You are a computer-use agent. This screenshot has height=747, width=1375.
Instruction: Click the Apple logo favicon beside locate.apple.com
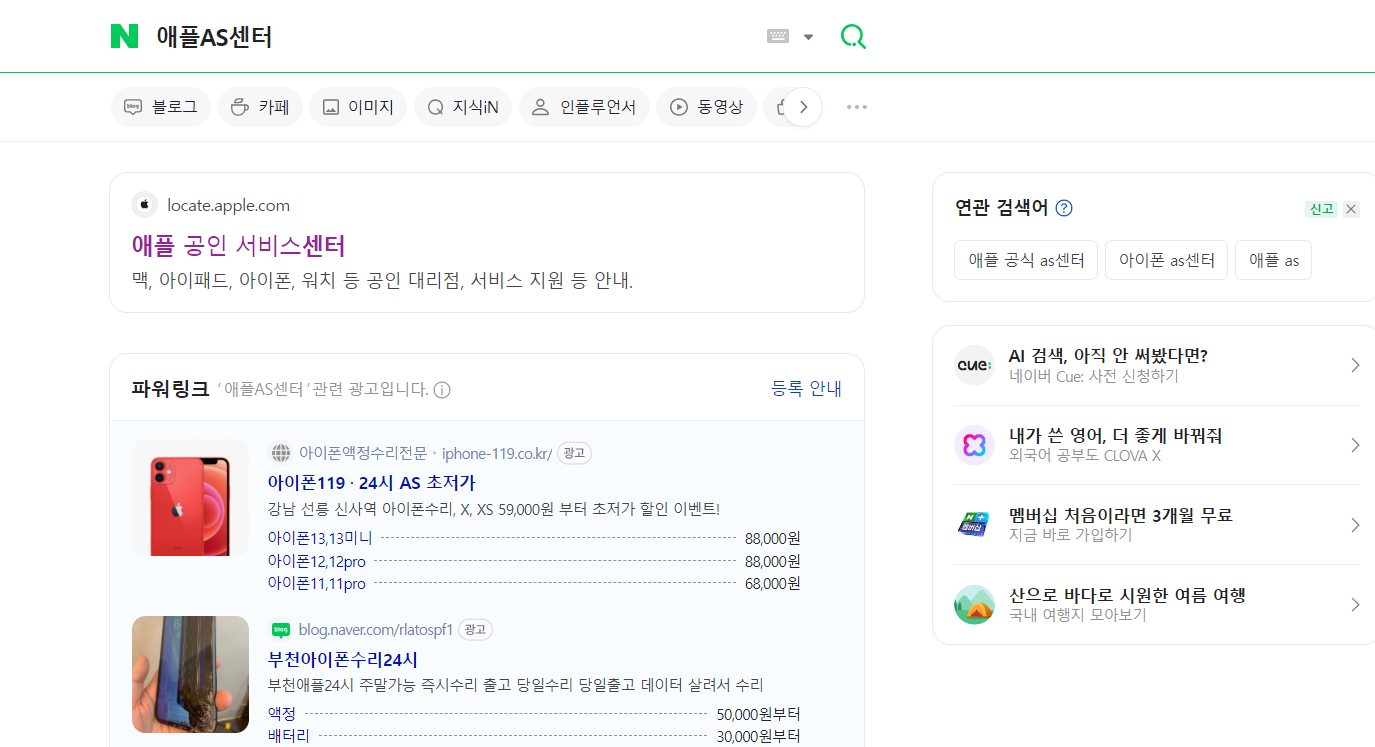tap(144, 205)
